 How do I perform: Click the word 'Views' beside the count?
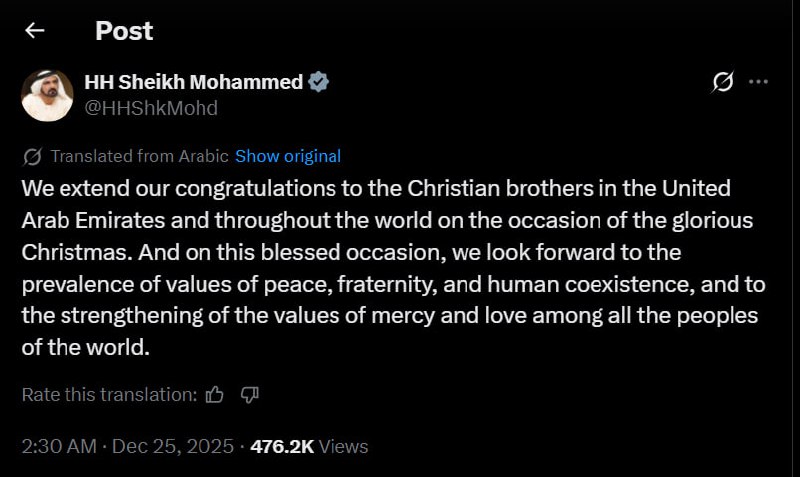[x=344, y=446]
